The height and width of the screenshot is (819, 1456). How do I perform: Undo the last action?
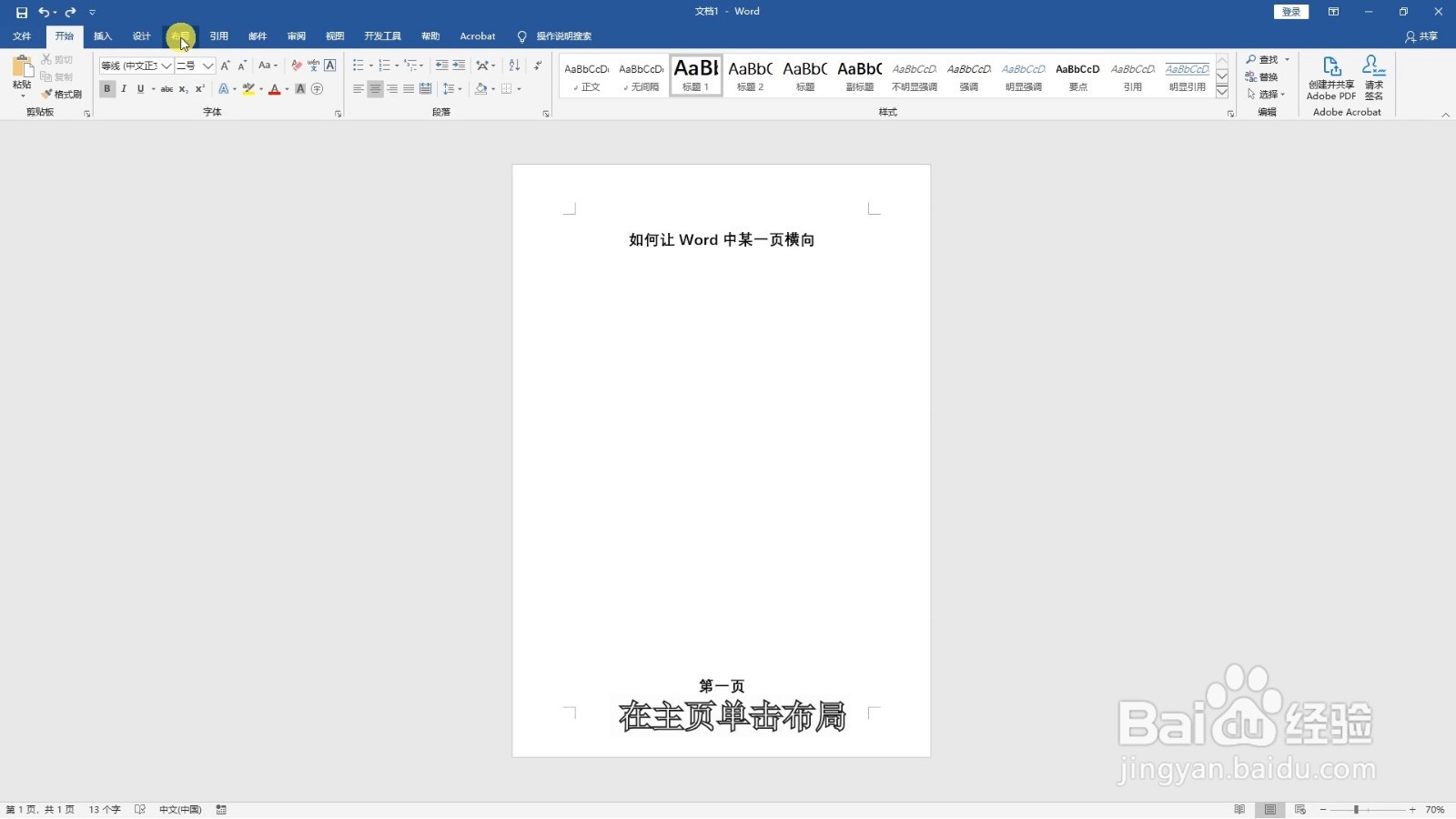pyautogui.click(x=43, y=12)
